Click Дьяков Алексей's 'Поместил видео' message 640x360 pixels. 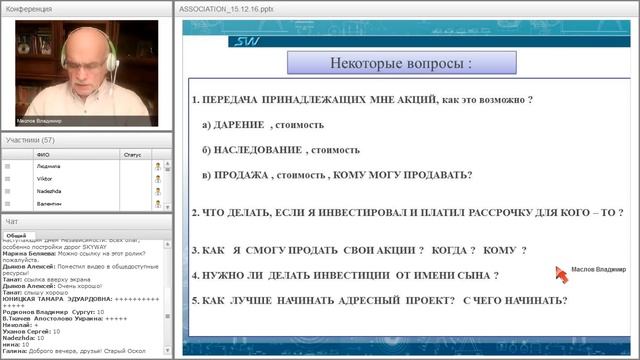tap(80, 269)
